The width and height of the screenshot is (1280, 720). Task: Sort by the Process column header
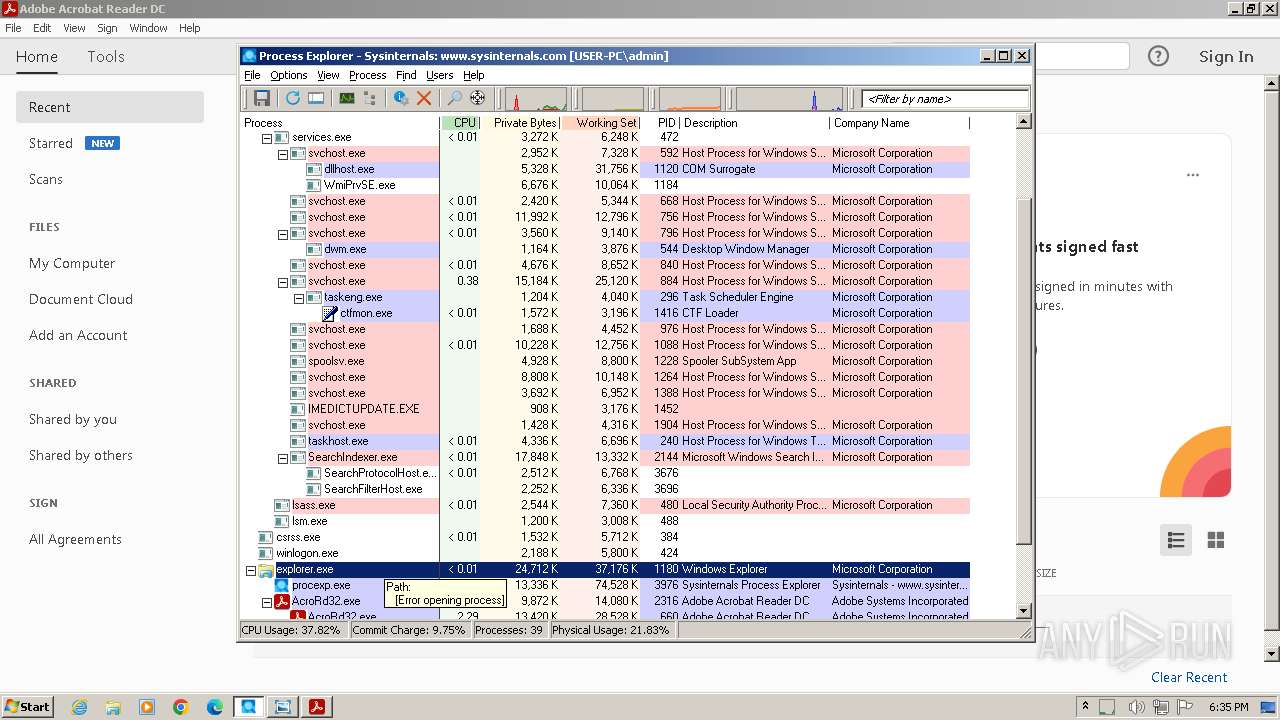click(x=340, y=123)
